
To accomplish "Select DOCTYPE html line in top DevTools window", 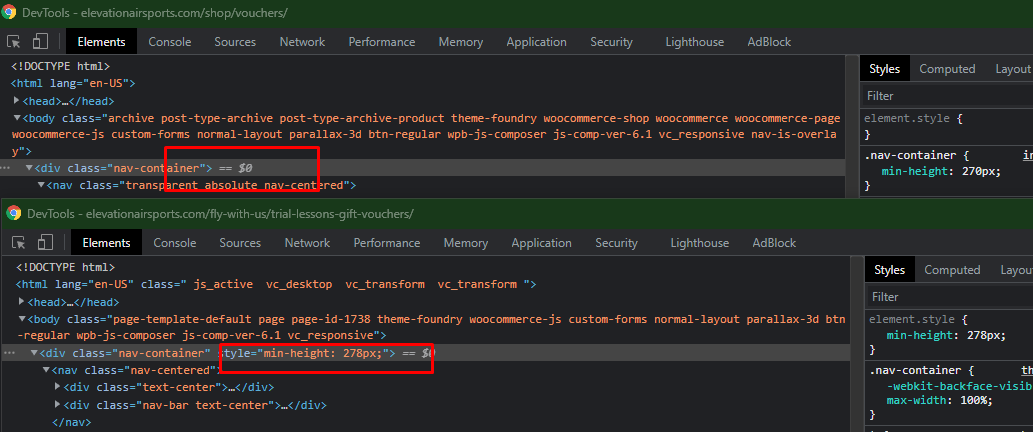I will (61, 67).
